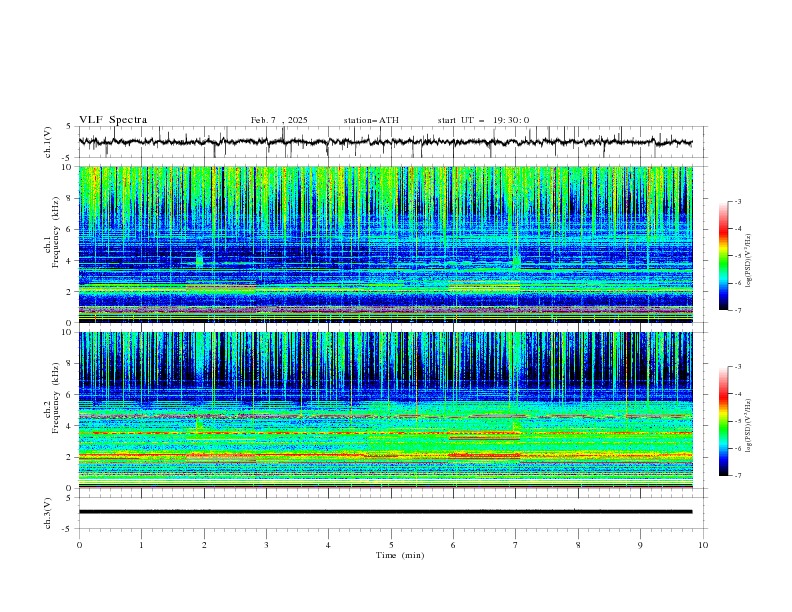The image size is (792, 612).
Task: Click the "start UT = 19:30:0" text
Action: pyautogui.click(x=483, y=120)
